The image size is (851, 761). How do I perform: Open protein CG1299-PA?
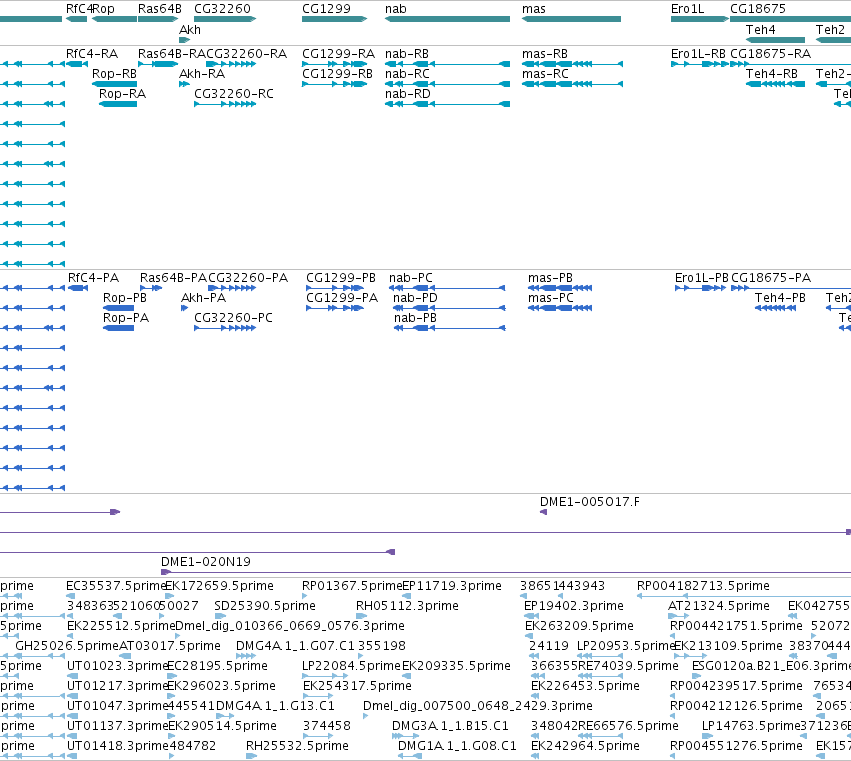tap(342, 298)
